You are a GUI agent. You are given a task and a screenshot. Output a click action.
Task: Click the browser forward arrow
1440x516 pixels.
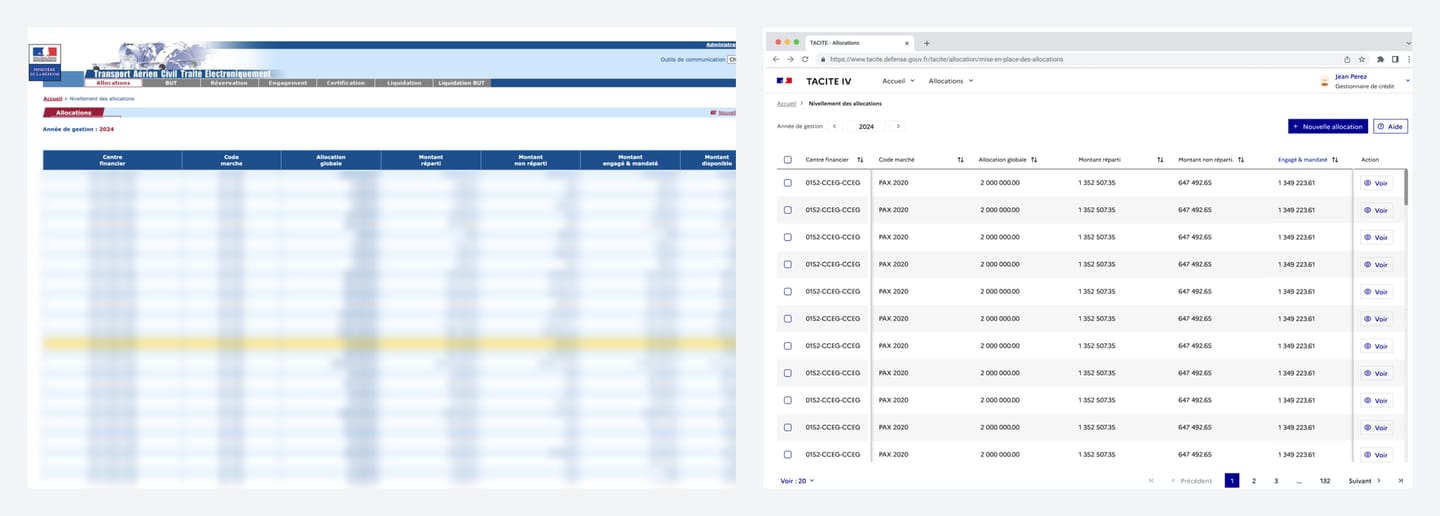coord(791,59)
